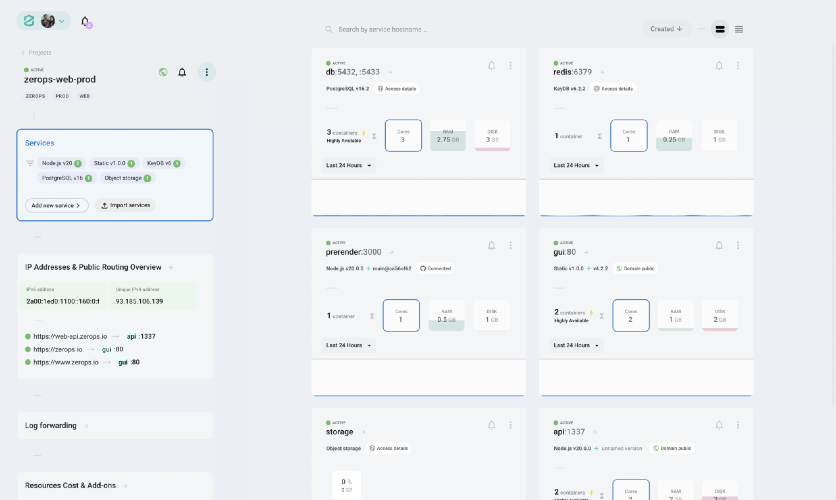Open three-dot menu on storage service card

(510, 425)
